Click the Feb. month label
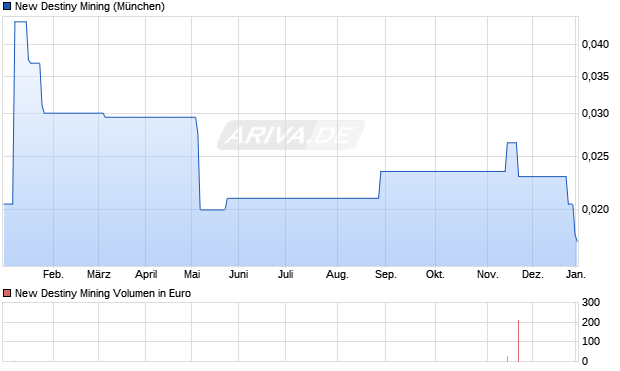 pyautogui.click(x=53, y=274)
